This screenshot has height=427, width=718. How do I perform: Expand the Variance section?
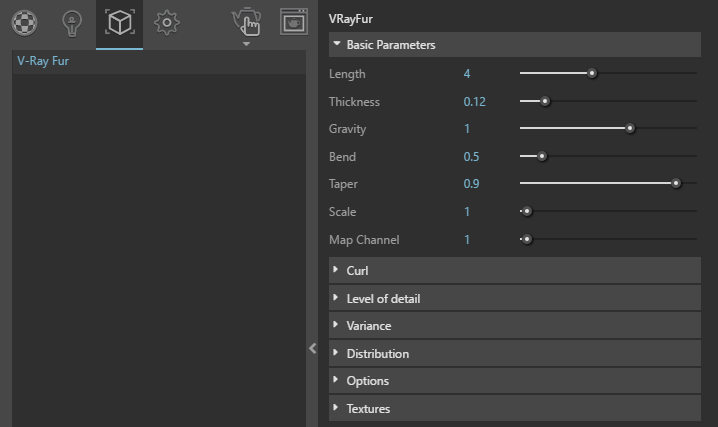(x=515, y=326)
